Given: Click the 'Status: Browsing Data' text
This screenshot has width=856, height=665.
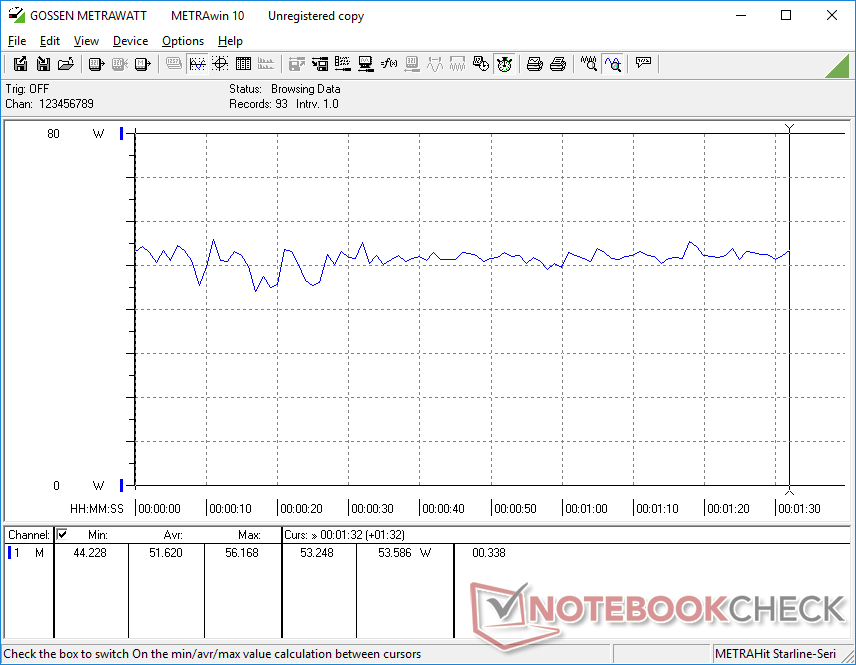Looking at the screenshot, I should point(284,88).
